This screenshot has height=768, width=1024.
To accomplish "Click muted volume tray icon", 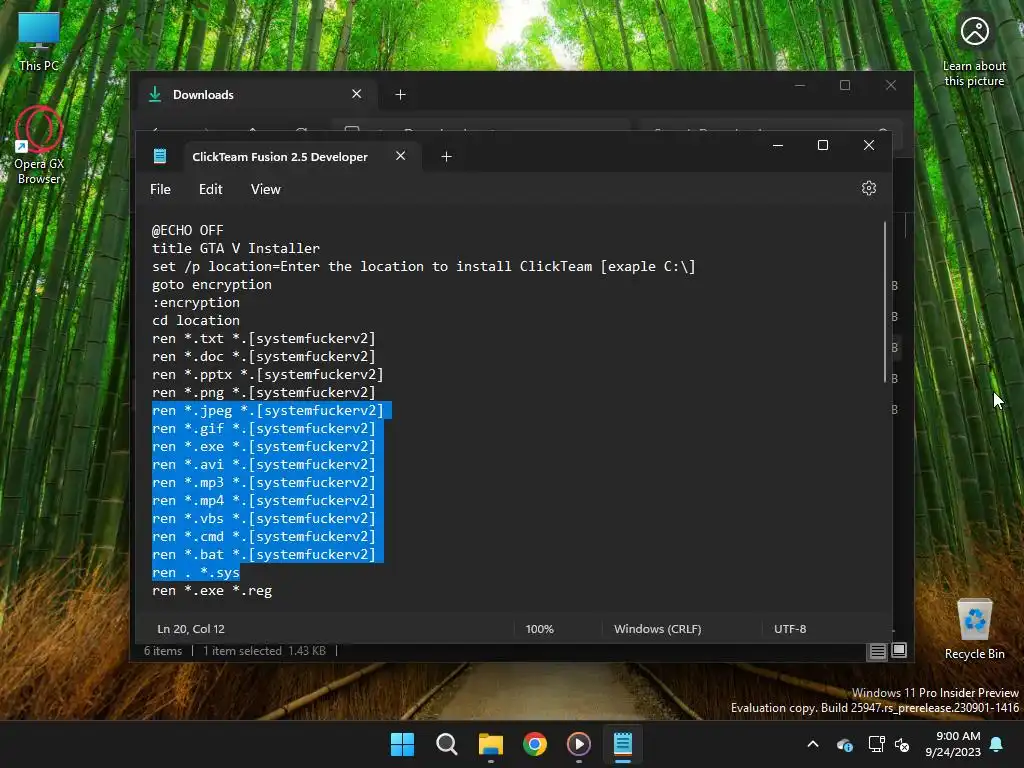I will click(902, 744).
